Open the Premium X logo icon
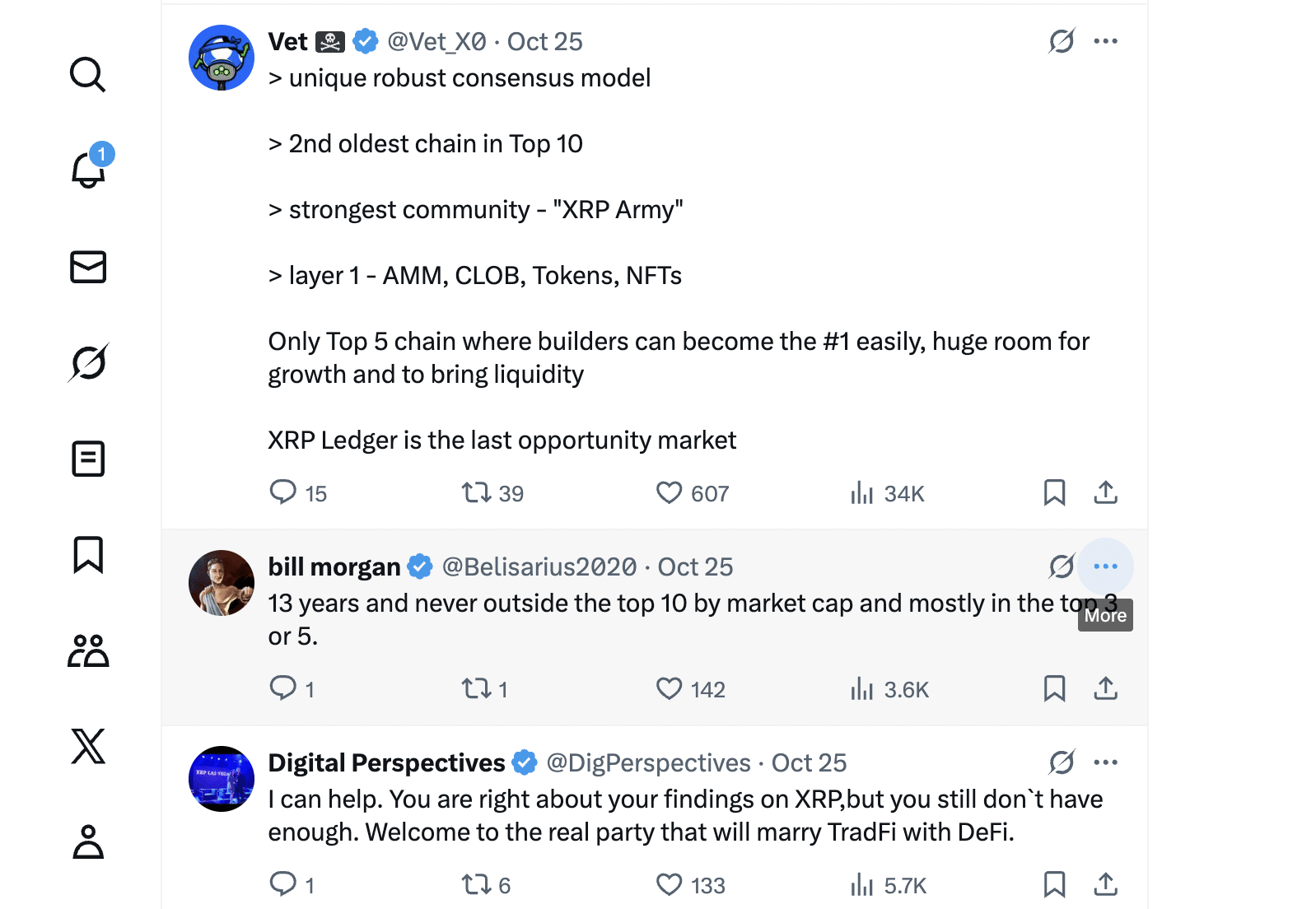This screenshot has width=1316, height=909. pyautogui.click(x=88, y=748)
